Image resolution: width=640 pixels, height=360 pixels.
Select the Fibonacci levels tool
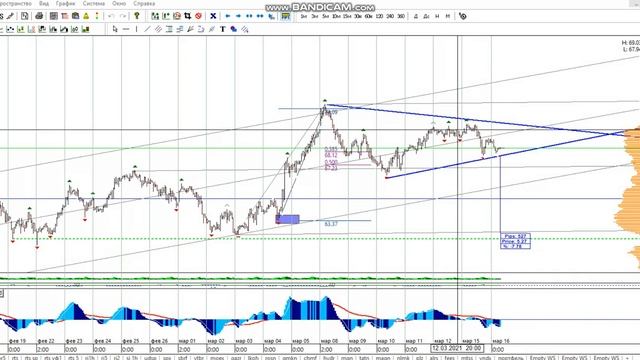point(169,29)
